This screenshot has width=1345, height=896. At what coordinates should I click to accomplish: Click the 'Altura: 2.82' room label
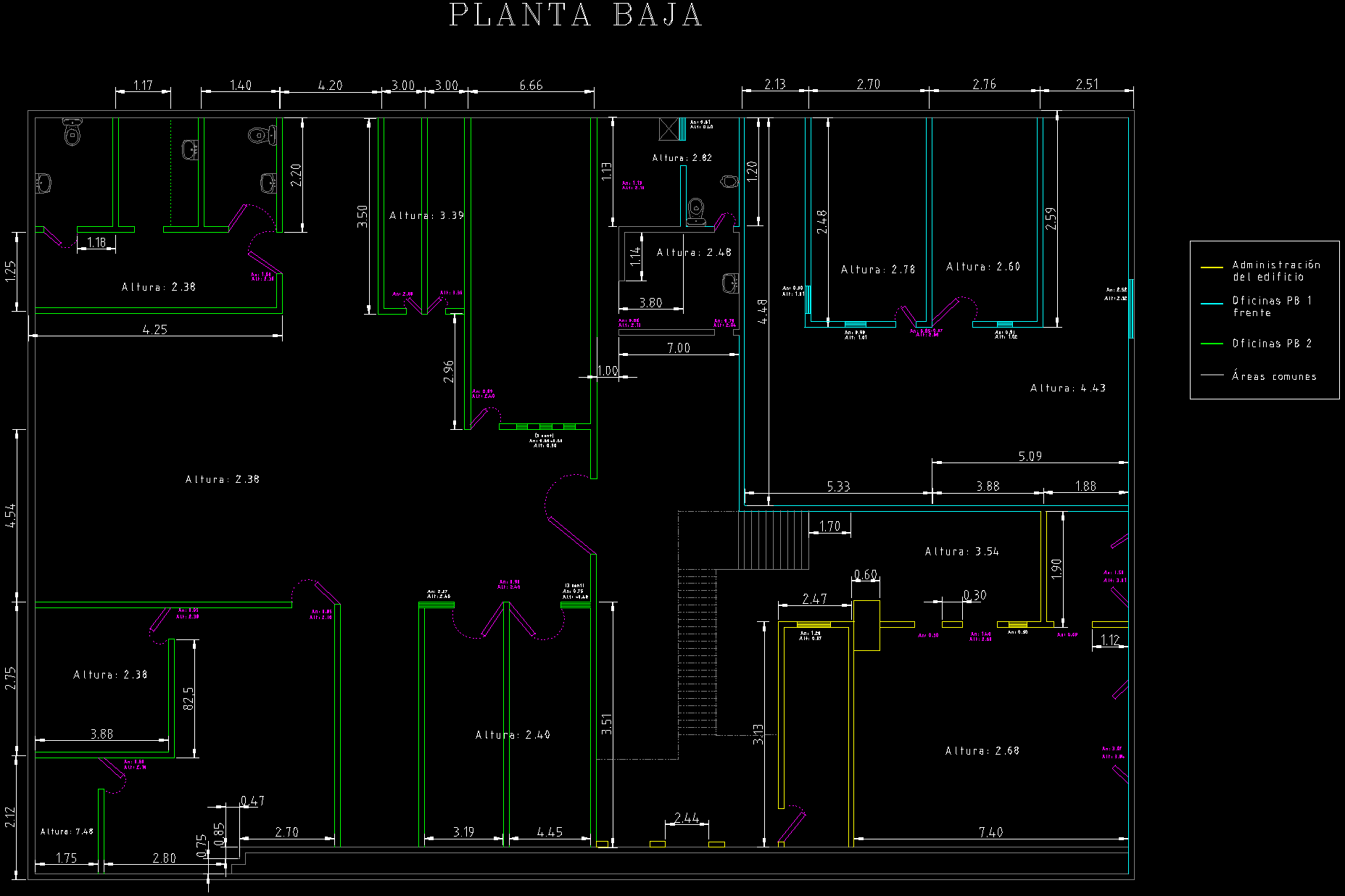click(682, 157)
